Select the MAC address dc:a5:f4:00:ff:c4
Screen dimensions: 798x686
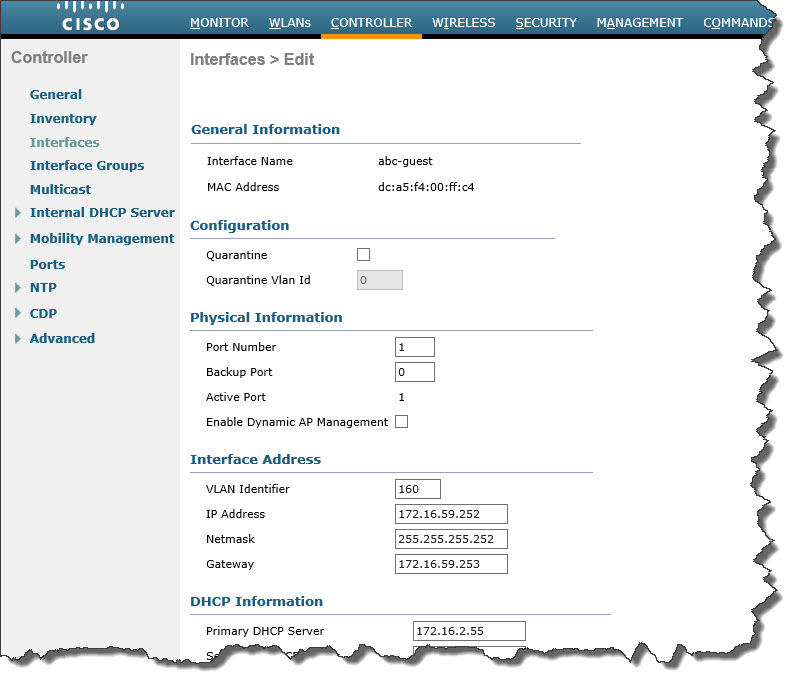426,187
